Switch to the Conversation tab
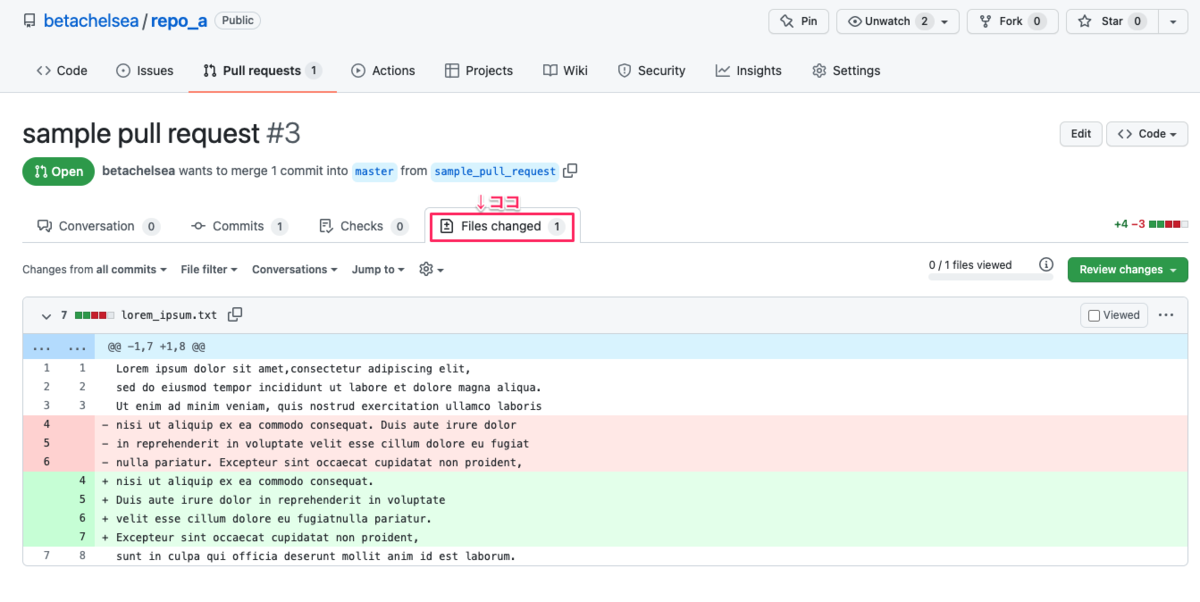 pyautogui.click(x=98, y=227)
